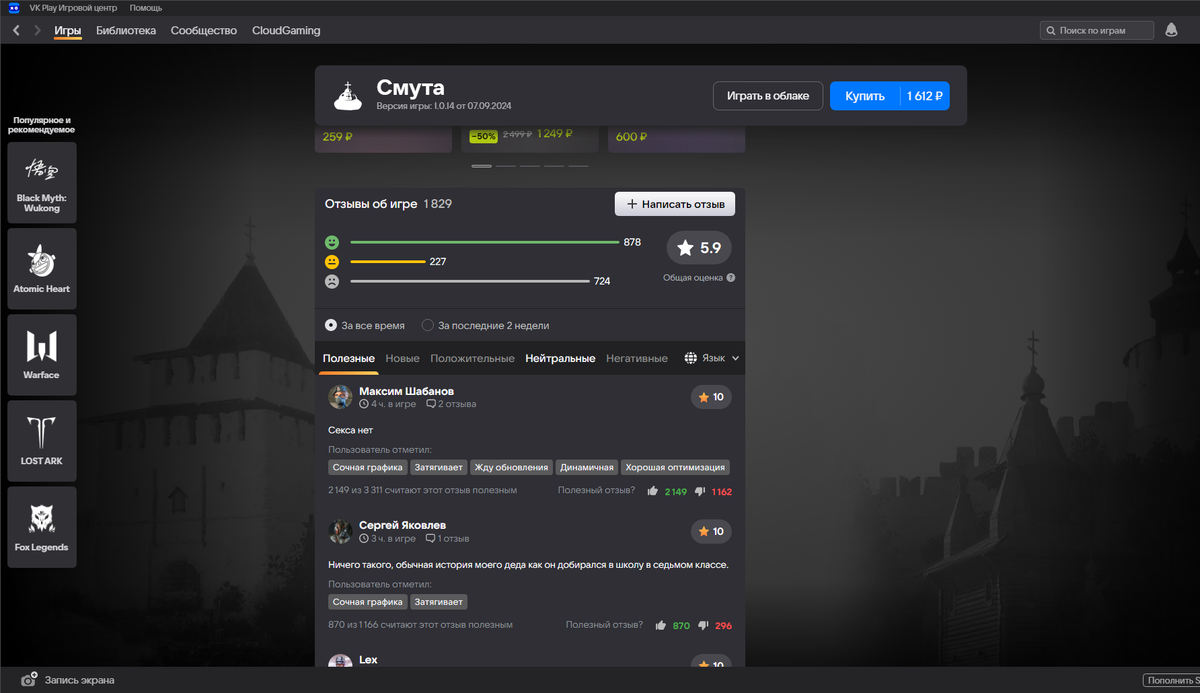The image size is (1200, 693).
Task: Click the green positive smiley icon
Action: [x=332, y=243]
